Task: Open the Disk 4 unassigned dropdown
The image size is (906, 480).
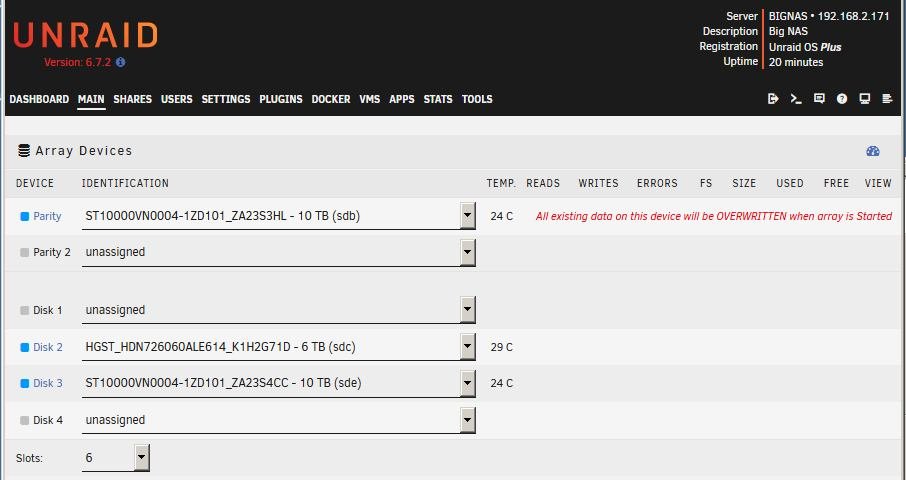Action: [x=279, y=420]
